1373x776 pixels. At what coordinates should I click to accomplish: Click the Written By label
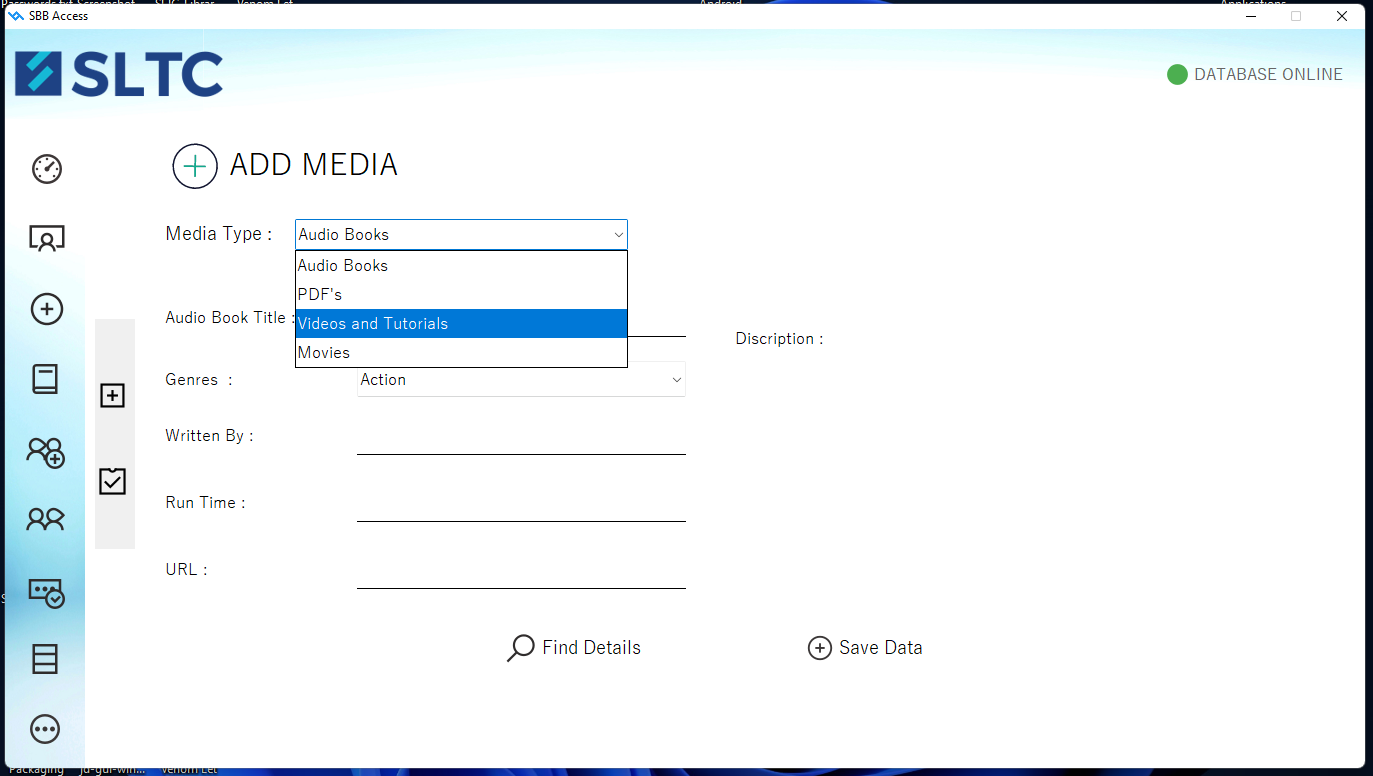209,436
